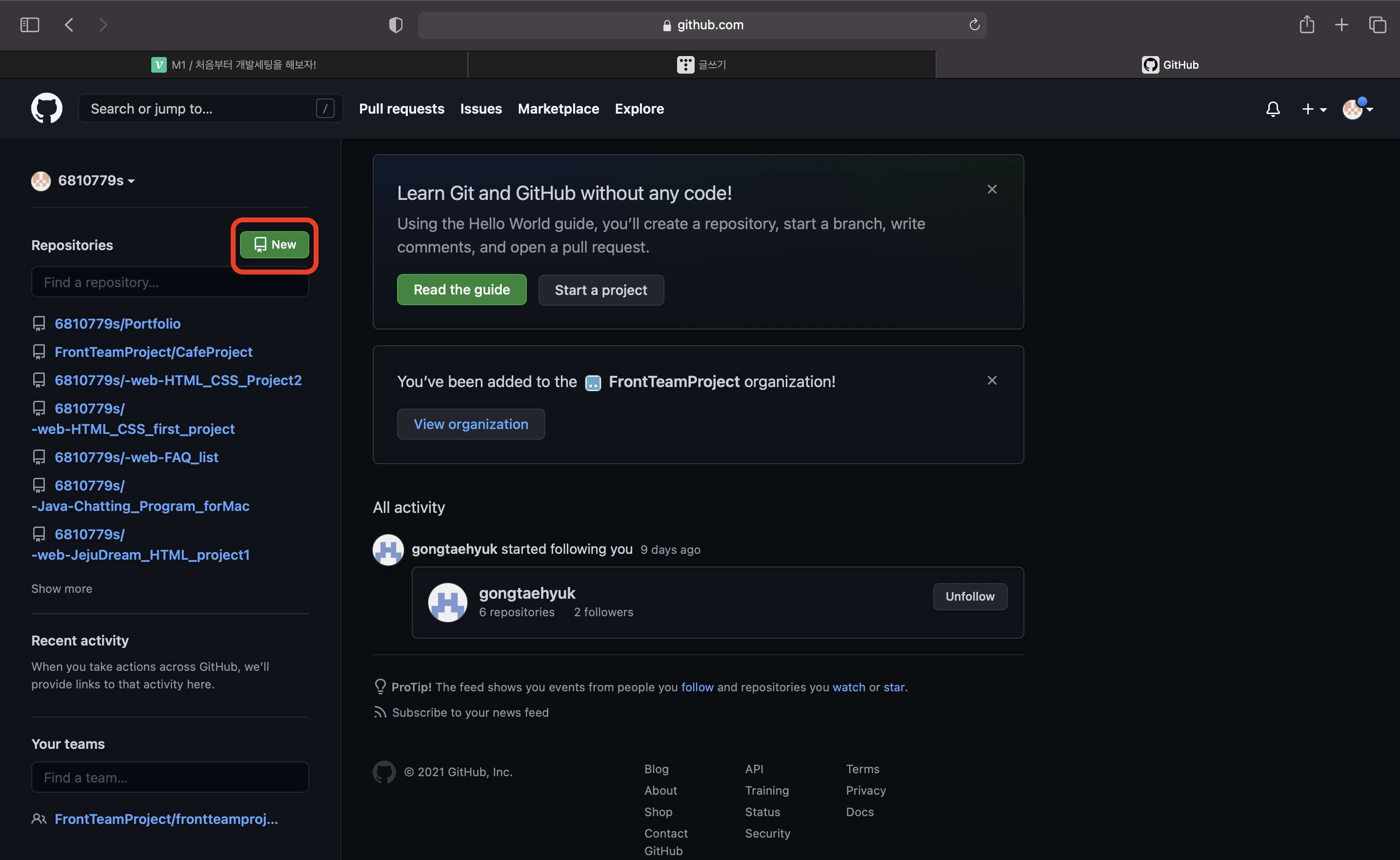The image size is (1400, 860).
Task: Show more repositories in the sidebar
Action: [61, 589]
